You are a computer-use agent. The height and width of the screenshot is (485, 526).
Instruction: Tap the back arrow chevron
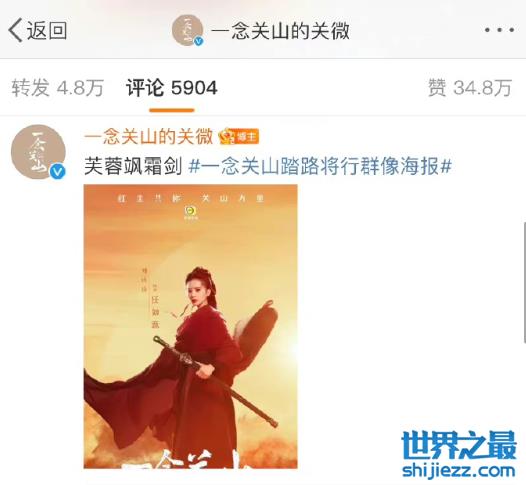point(15,30)
